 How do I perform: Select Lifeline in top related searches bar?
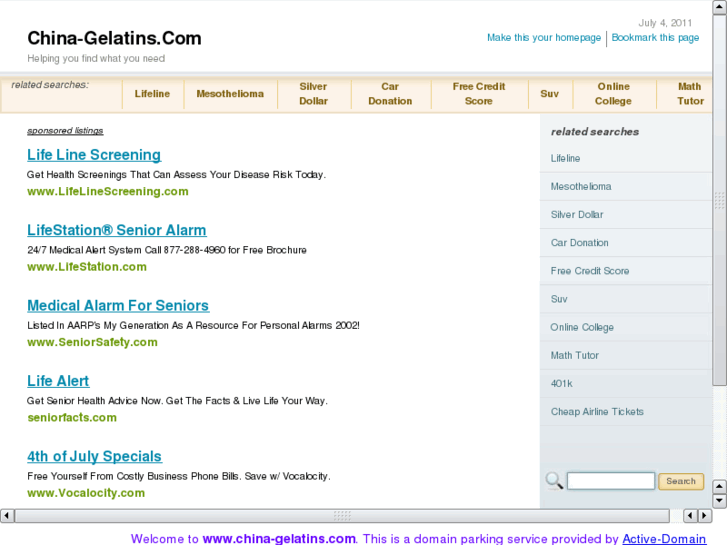coord(152,94)
